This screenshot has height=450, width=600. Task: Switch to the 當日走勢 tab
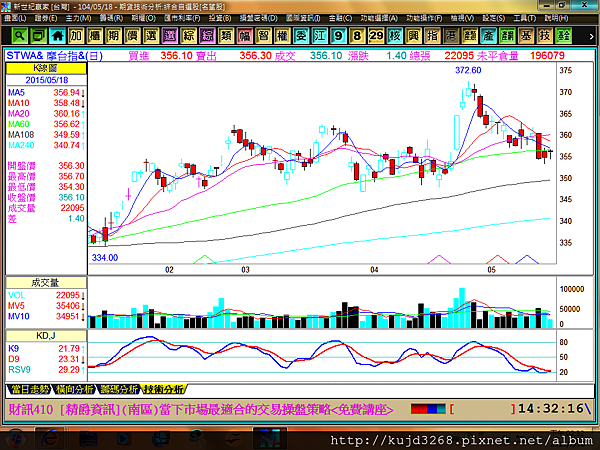coord(29,389)
